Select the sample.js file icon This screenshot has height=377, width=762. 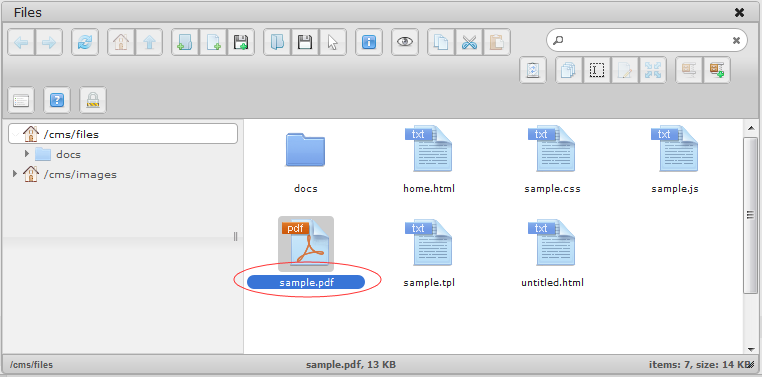675,149
